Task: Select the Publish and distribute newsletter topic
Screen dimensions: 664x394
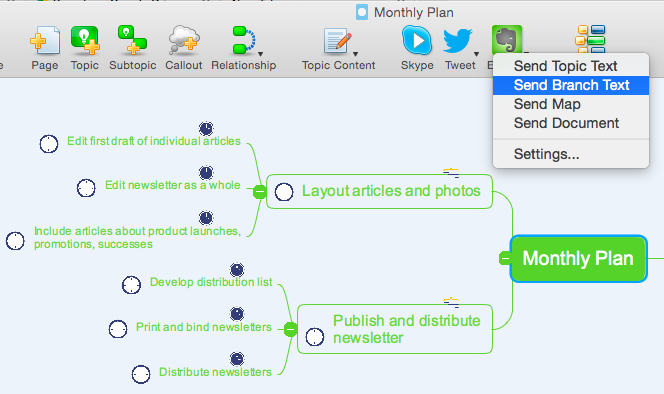Action: click(x=395, y=329)
